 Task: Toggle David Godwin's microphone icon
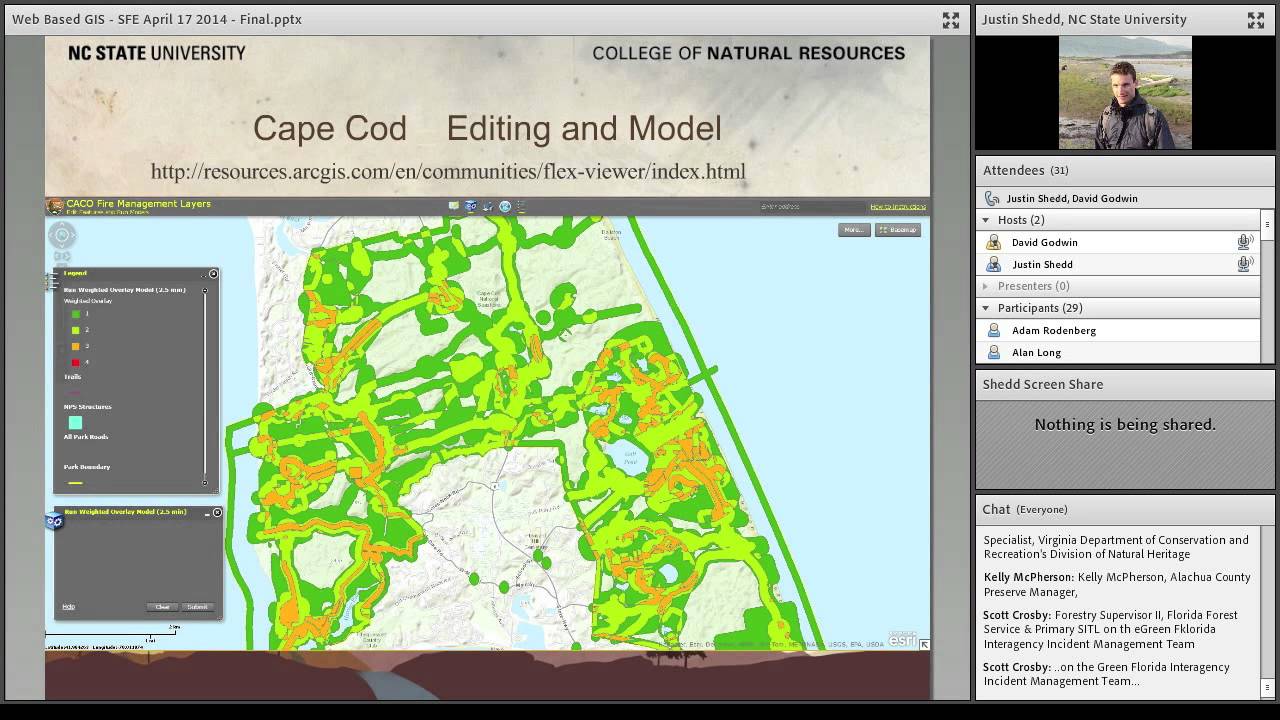pyautogui.click(x=1245, y=242)
